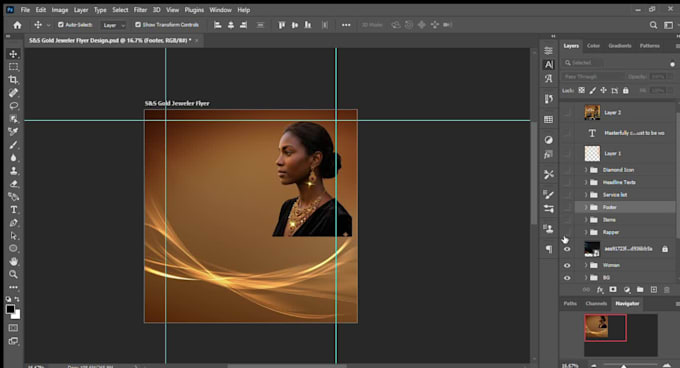Click the Navigator preview thumbnail
The height and width of the screenshot is (368, 680).
[605, 328]
